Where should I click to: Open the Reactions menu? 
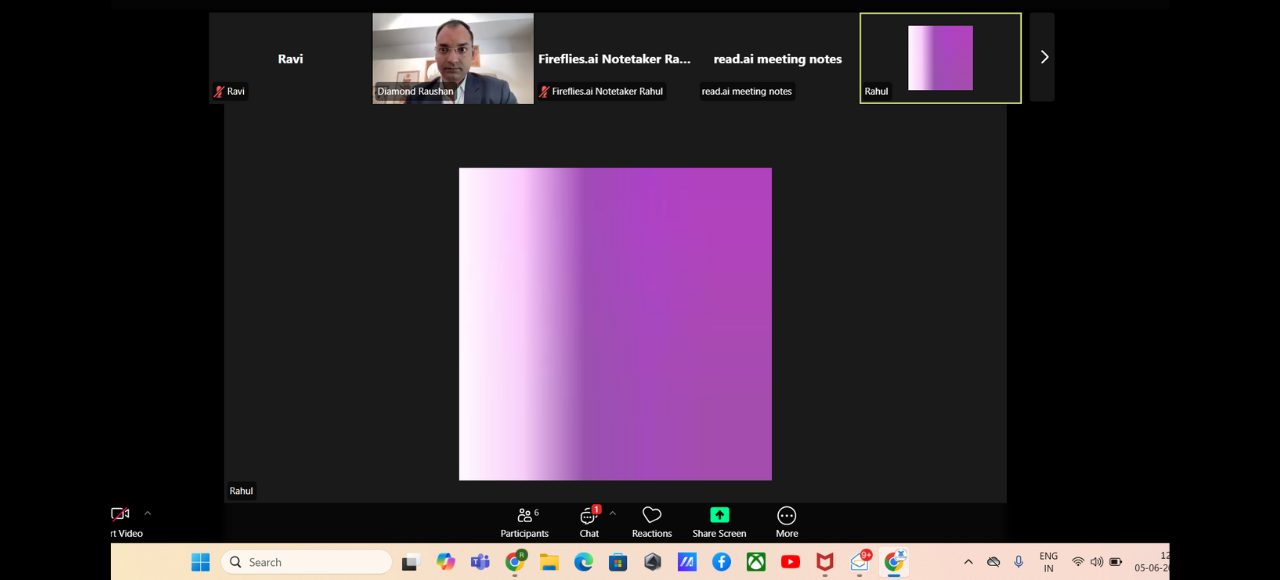(x=652, y=522)
